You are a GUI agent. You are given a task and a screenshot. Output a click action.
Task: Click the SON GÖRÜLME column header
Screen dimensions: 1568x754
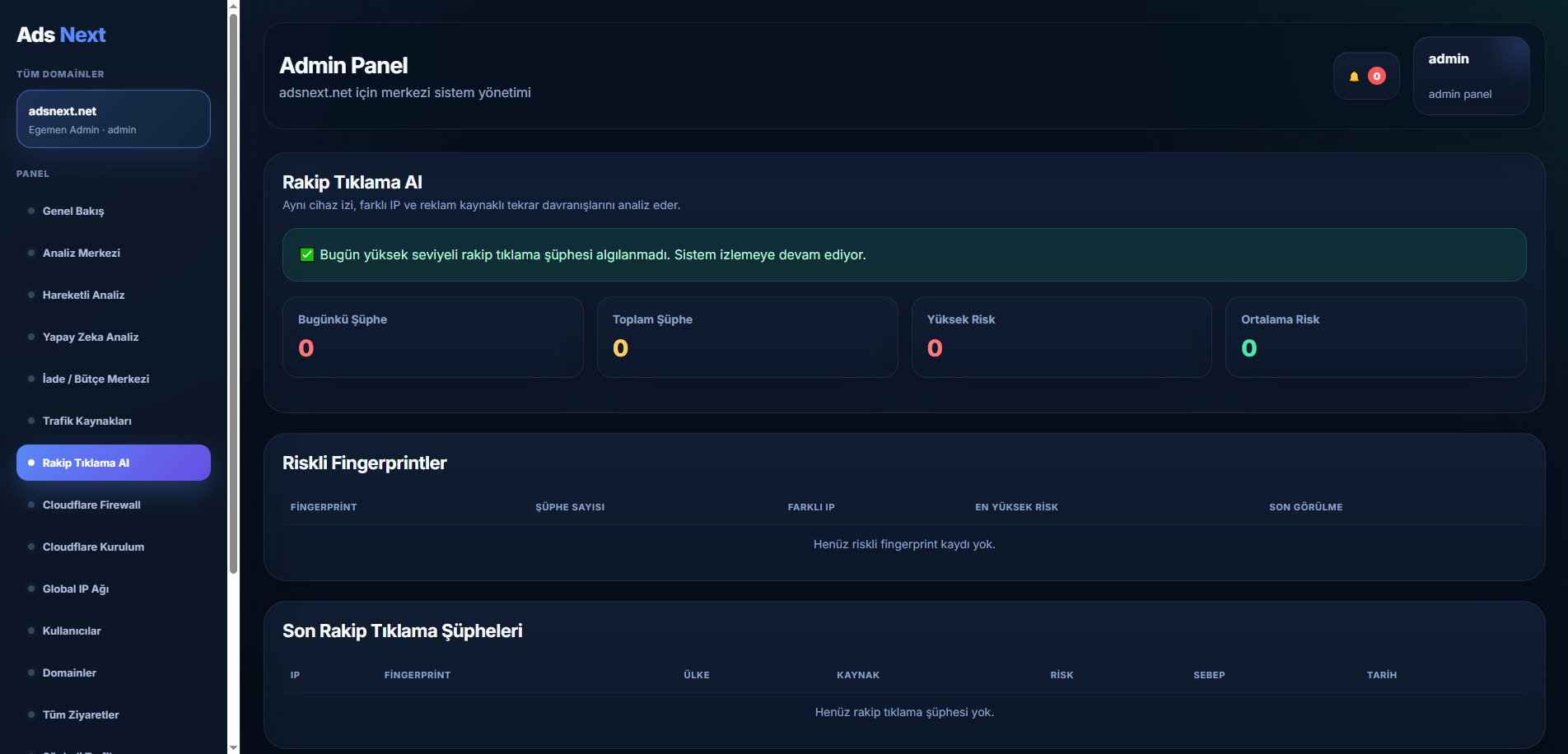[x=1305, y=507]
